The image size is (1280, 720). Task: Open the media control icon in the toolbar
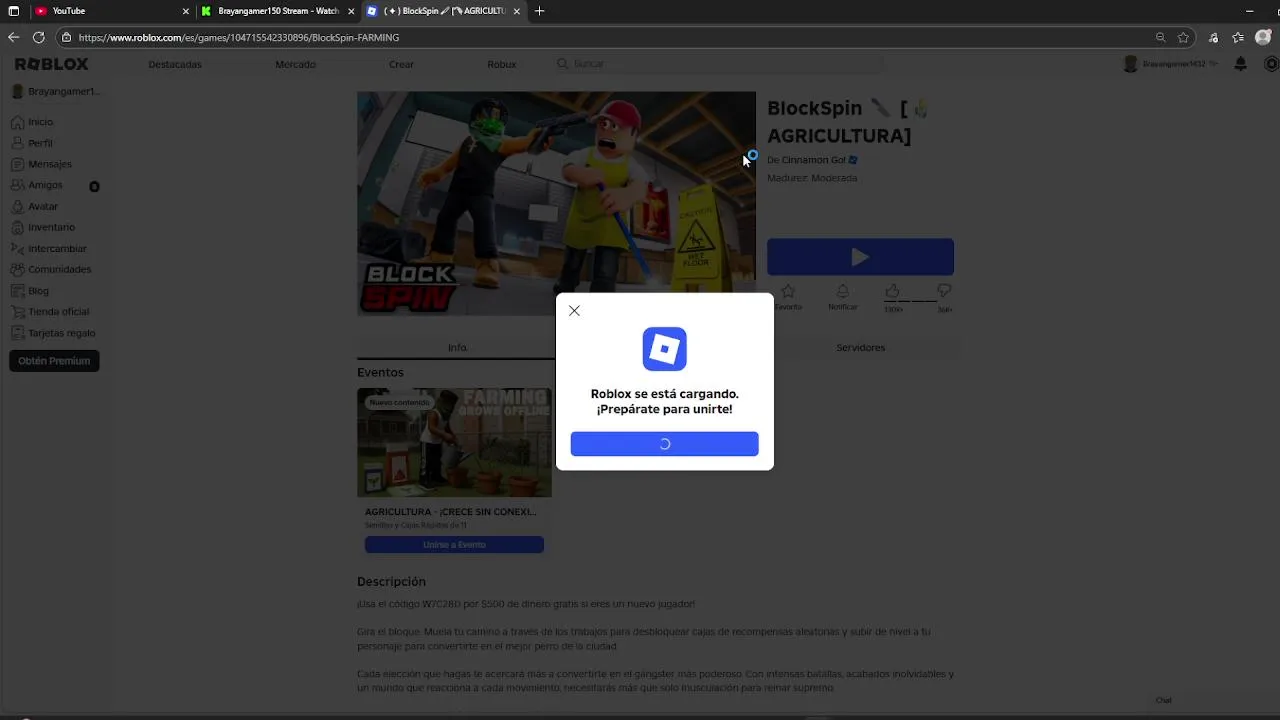coord(1213,37)
